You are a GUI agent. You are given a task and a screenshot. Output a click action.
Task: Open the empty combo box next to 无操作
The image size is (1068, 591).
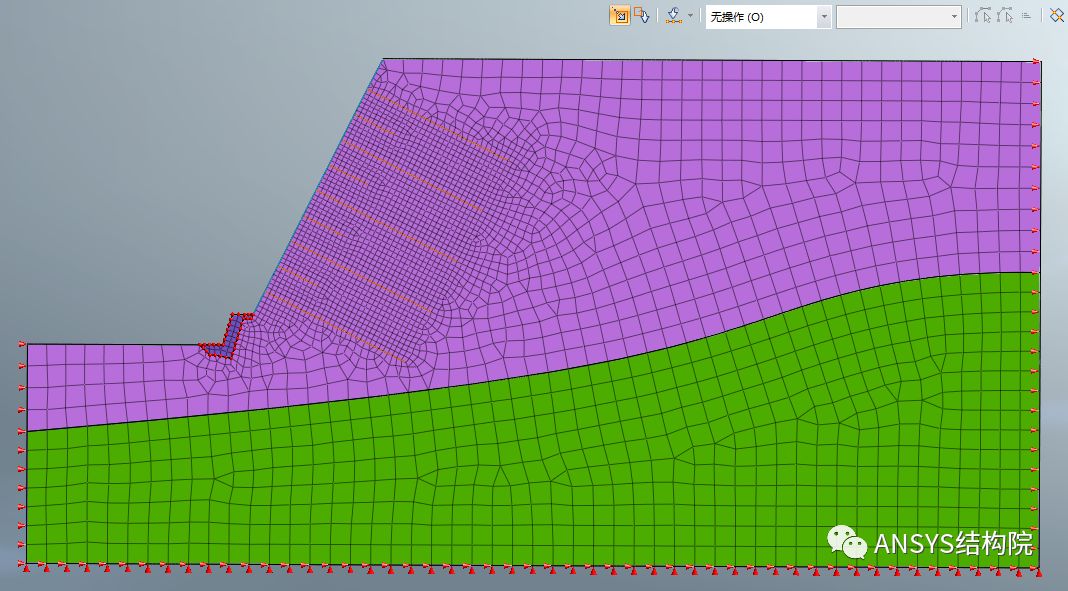pos(898,17)
